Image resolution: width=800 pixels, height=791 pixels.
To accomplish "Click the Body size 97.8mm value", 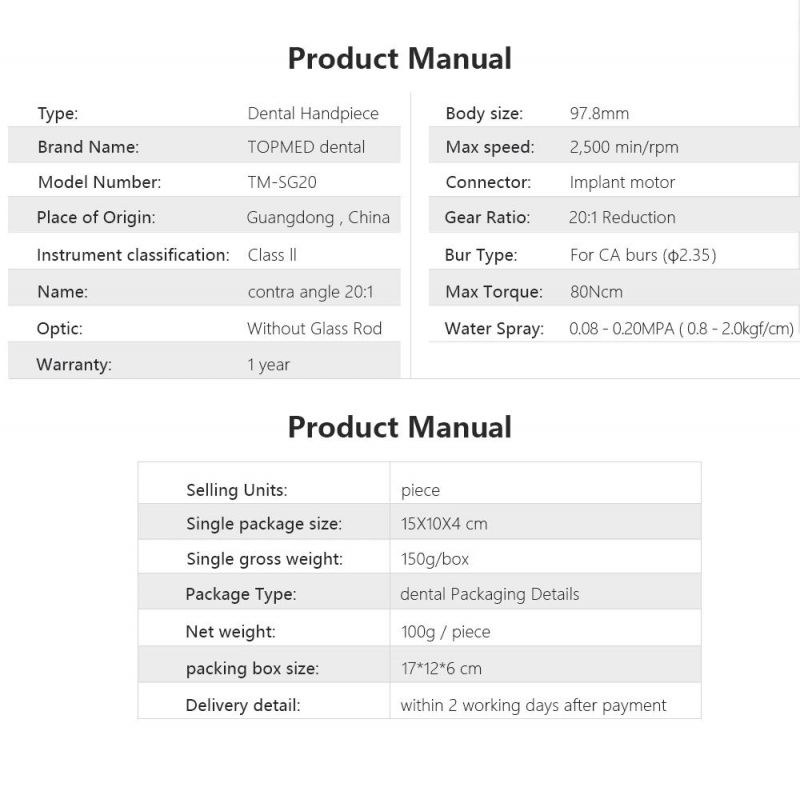I will 599,113.
